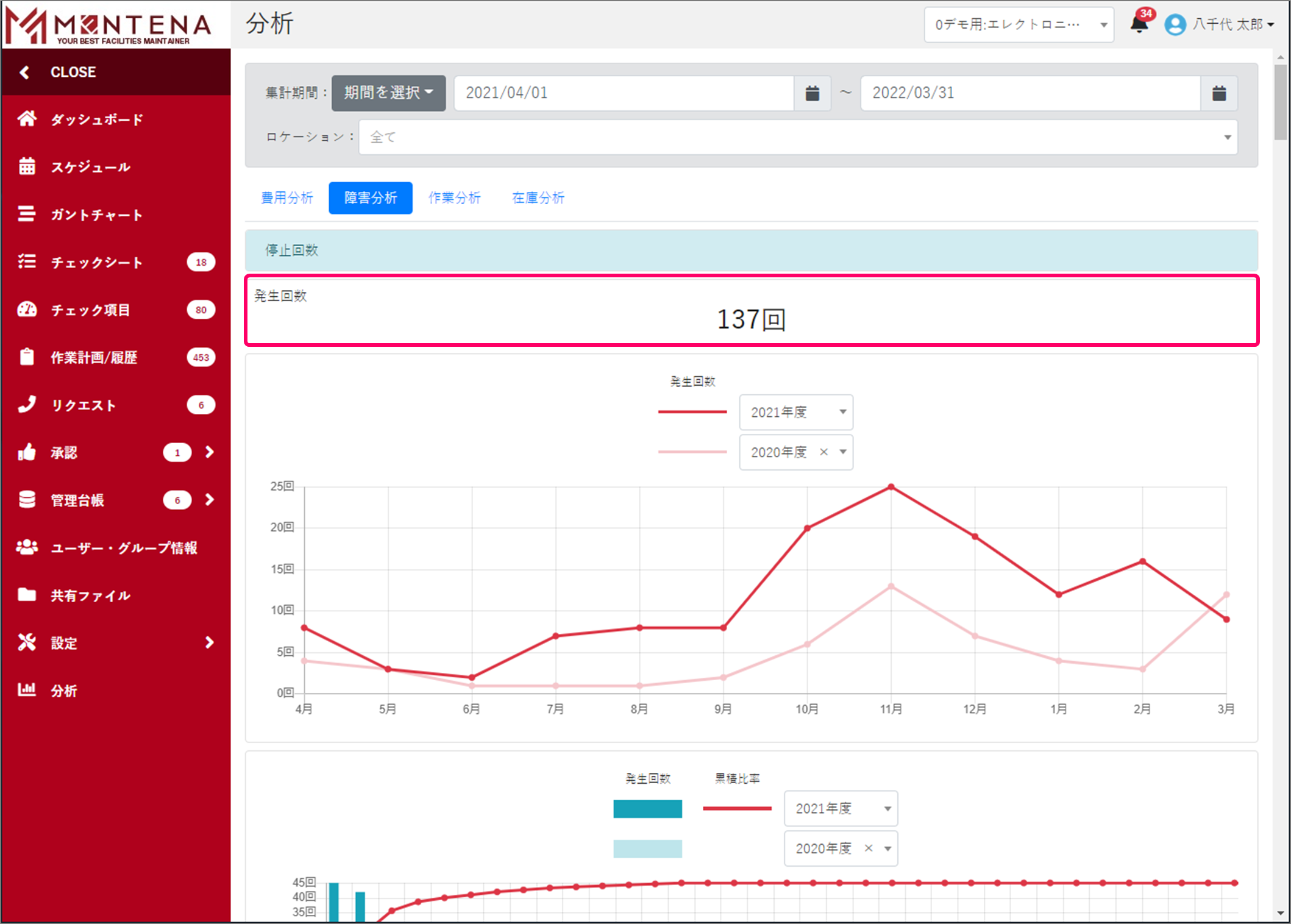Click the リクエスト phone icon
Screen dimensions: 1291x924
pos(27,405)
